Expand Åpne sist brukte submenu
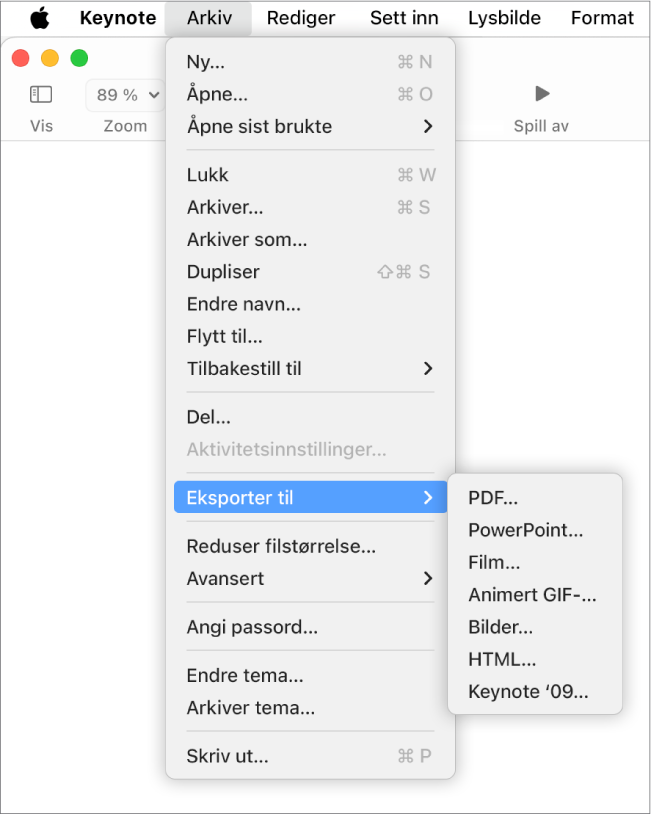The image size is (651, 814). [x=310, y=126]
